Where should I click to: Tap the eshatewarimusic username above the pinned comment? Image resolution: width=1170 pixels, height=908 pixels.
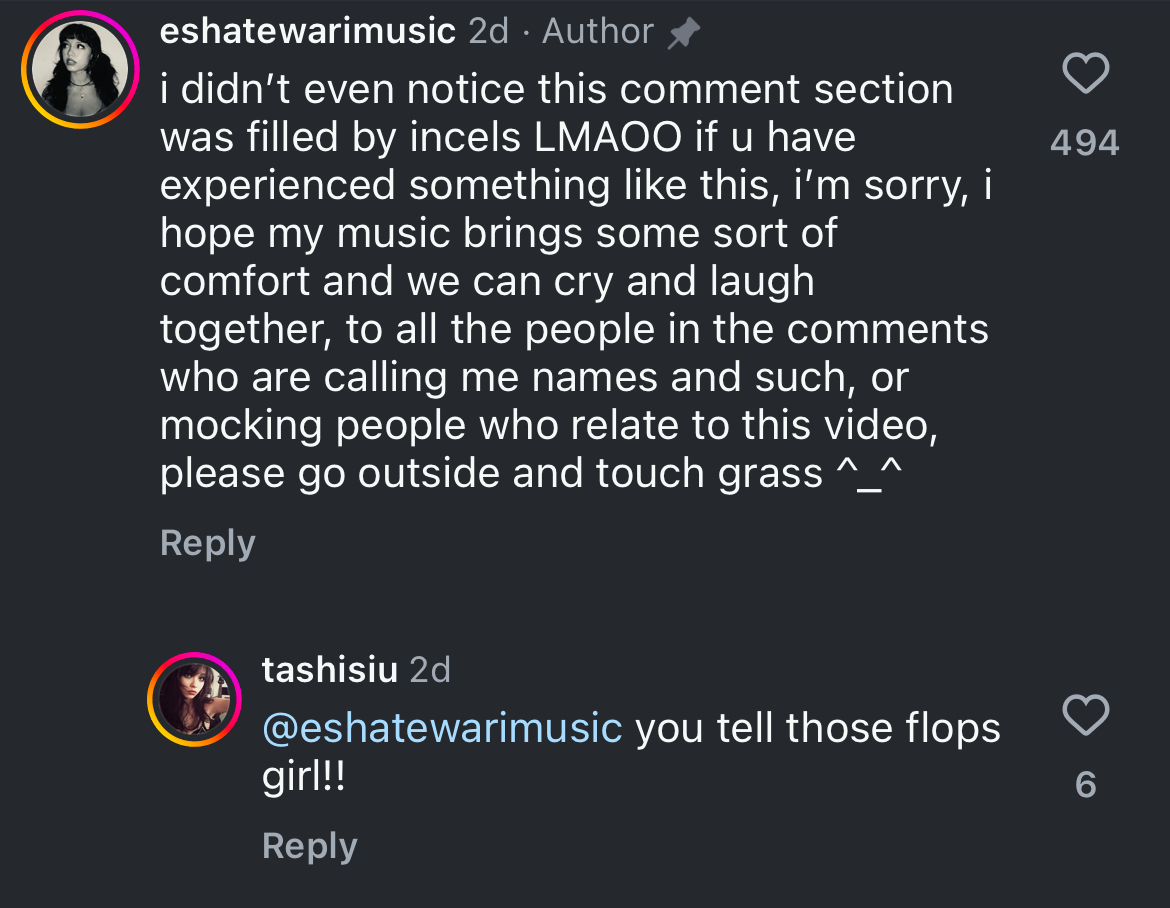pyautogui.click(x=308, y=32)
